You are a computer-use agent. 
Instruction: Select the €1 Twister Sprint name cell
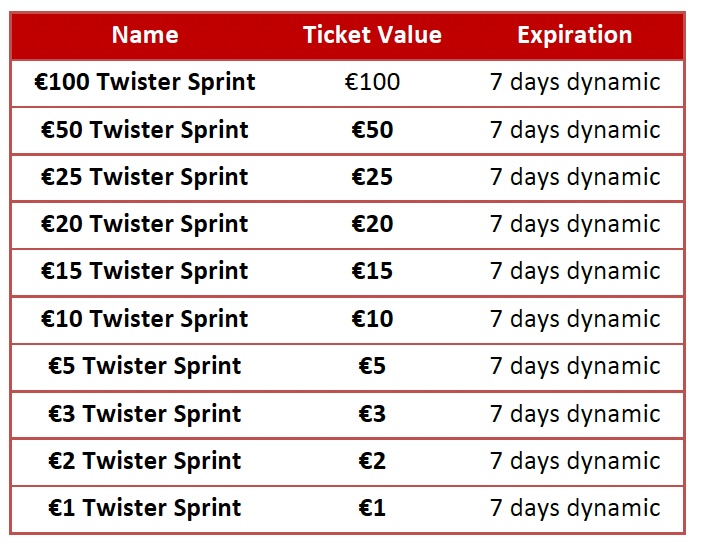[145, 508]
